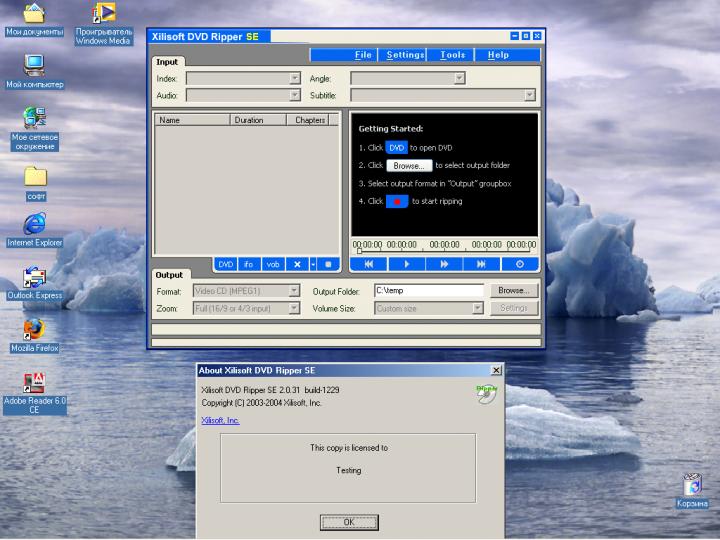Expand the Format dropdown in Output
This screenshot has height=540, width=720.
294,291
